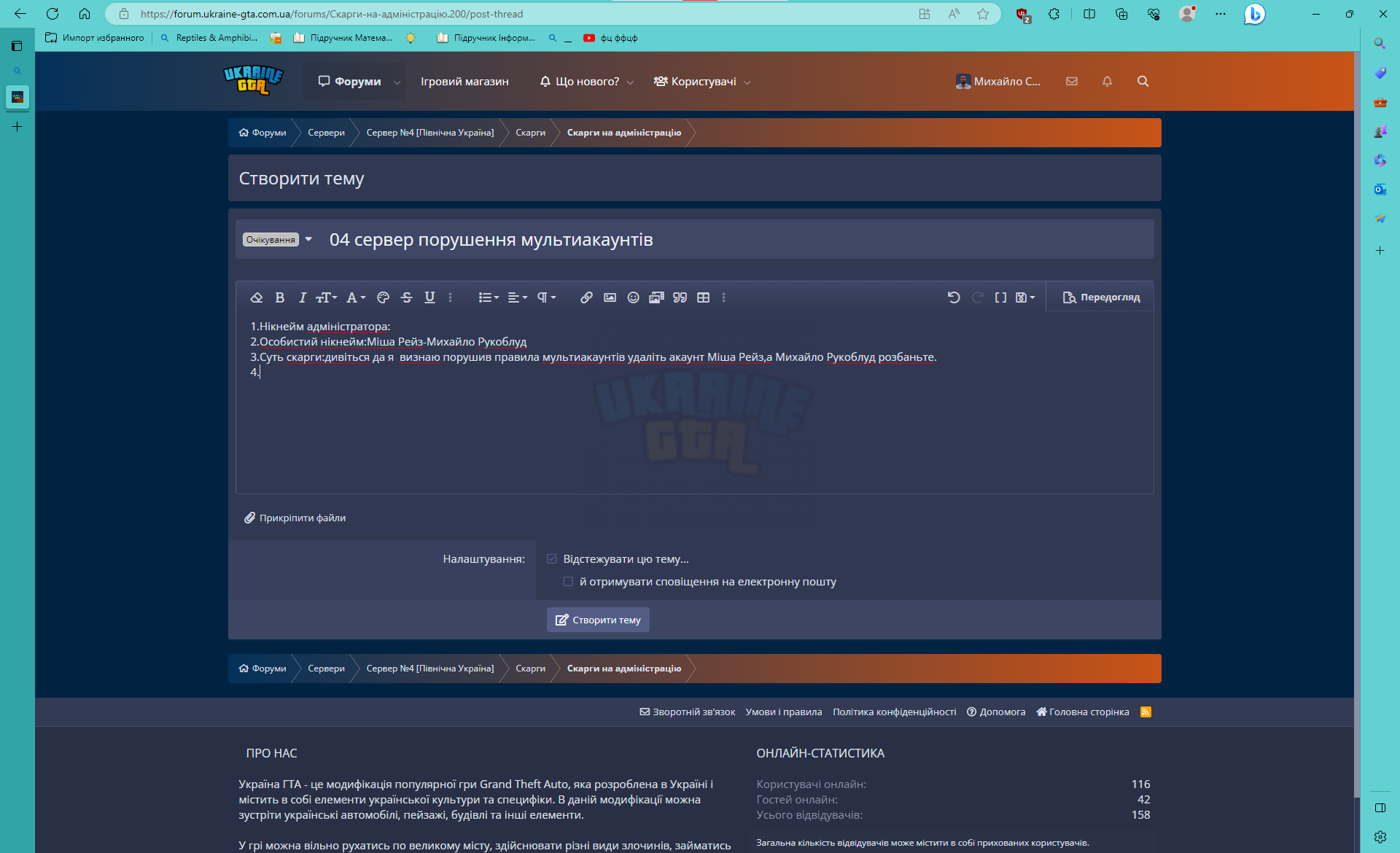Open Політика конфіденційності footer link
1400x853 pixels.
(x=894, y=712)
